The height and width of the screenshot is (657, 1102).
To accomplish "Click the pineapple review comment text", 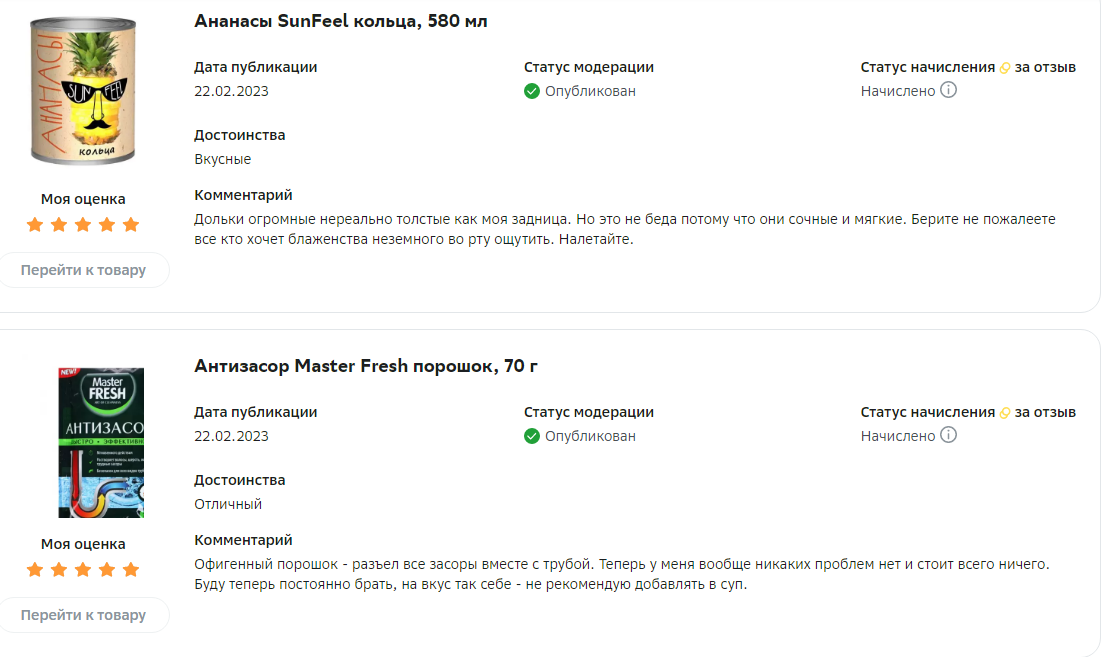I will tap(625, 229).
